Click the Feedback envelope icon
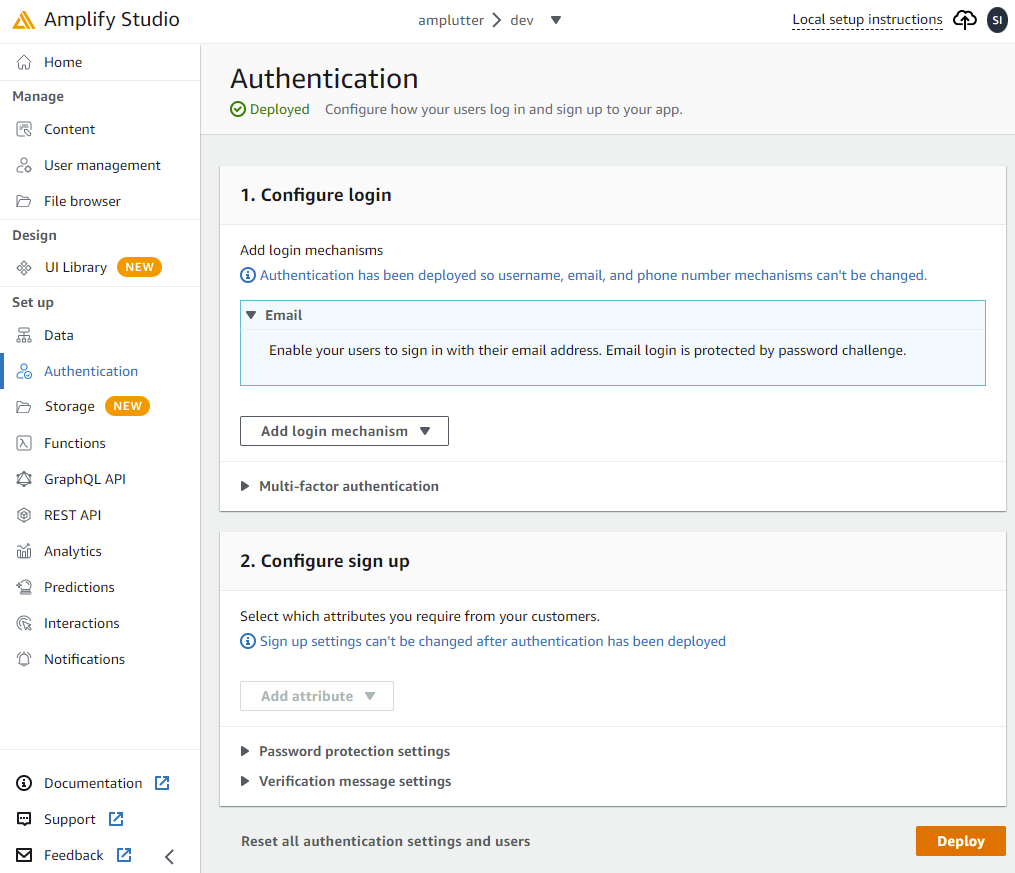 point(24,855)
